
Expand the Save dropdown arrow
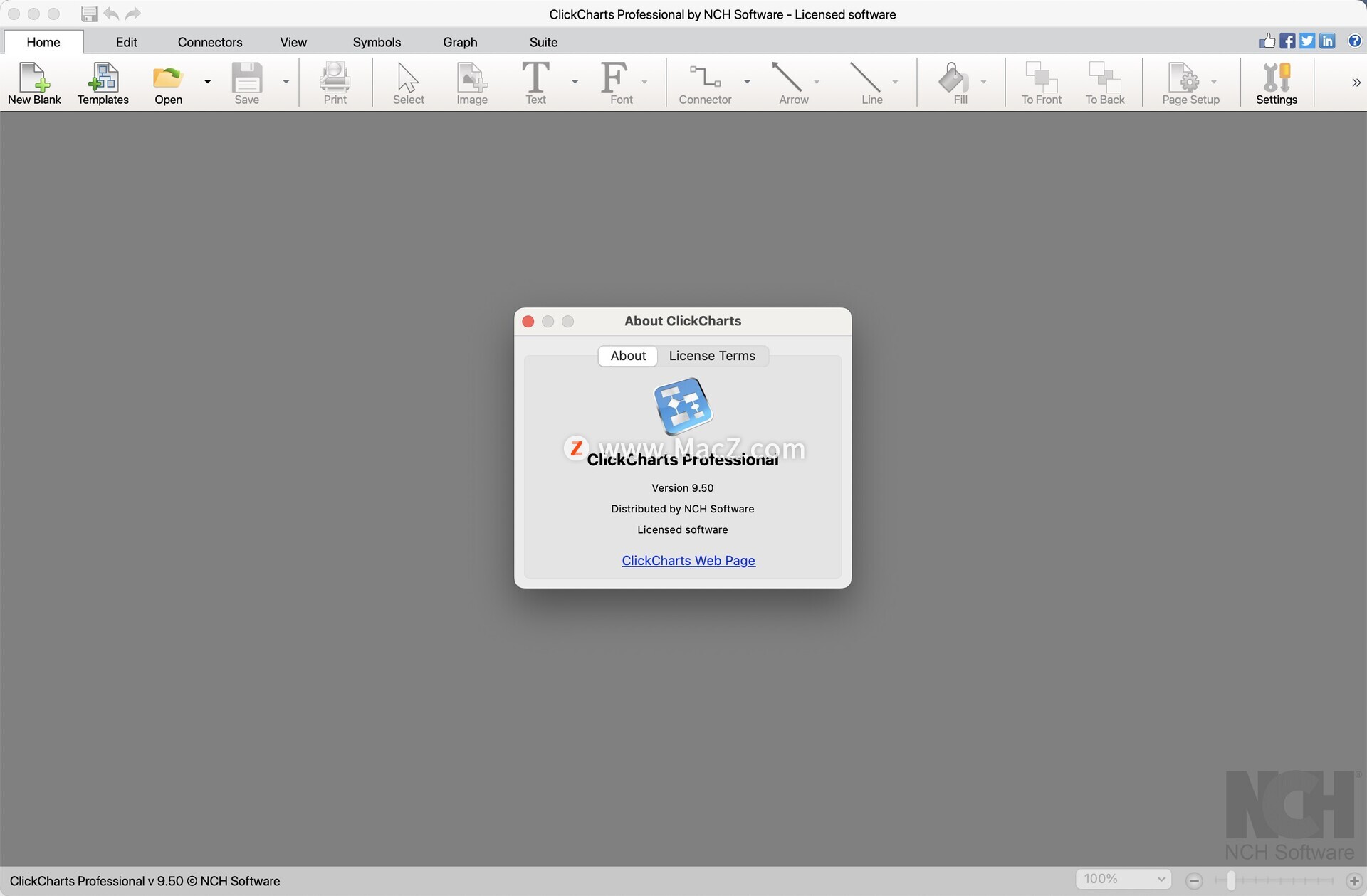pos(286,82)
